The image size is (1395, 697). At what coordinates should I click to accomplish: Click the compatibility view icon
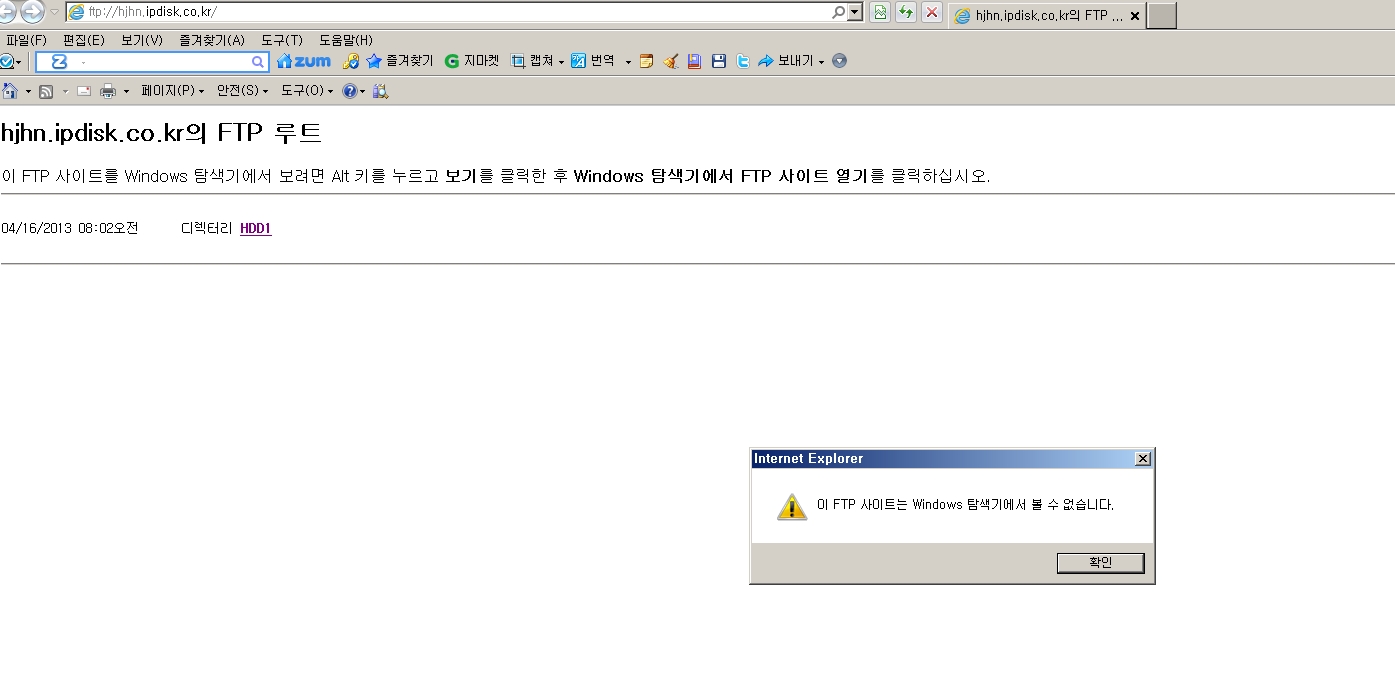pos(879,13)
